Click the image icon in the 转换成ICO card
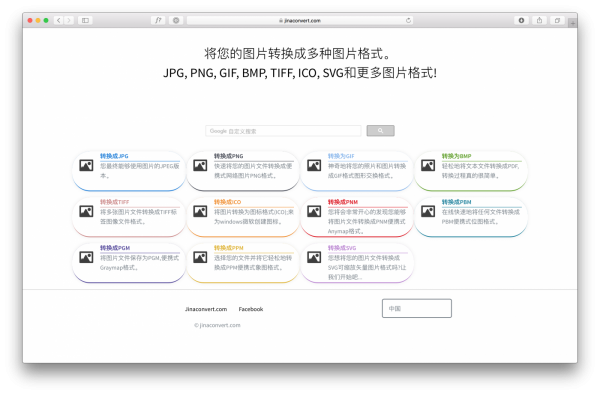This screenshot has width=600, height=395. click(200, 211)
